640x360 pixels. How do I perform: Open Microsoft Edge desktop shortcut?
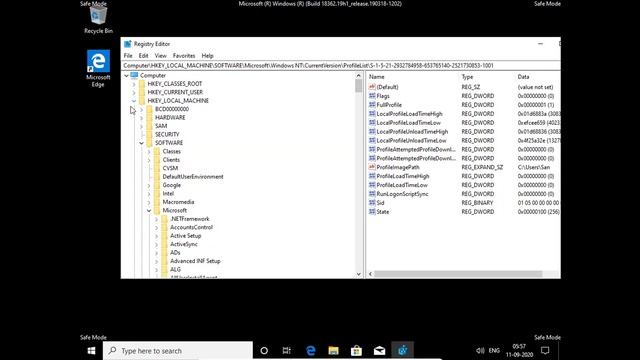(x=98, y=69)
